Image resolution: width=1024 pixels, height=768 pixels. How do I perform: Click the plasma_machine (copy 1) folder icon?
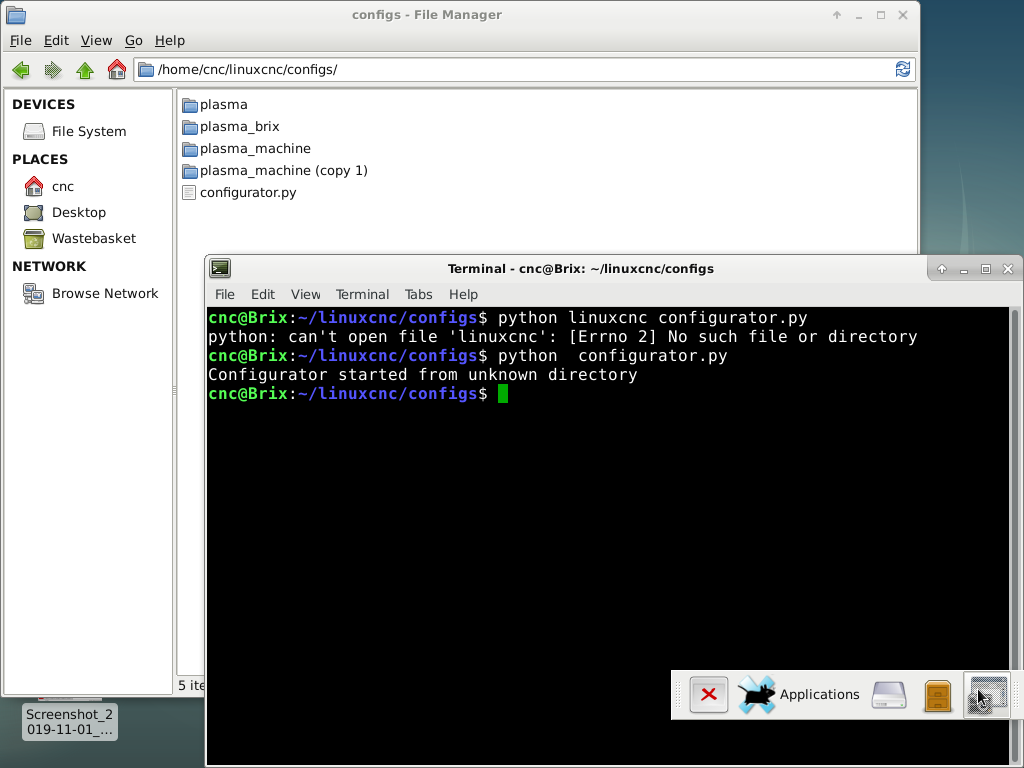(189, 171)
